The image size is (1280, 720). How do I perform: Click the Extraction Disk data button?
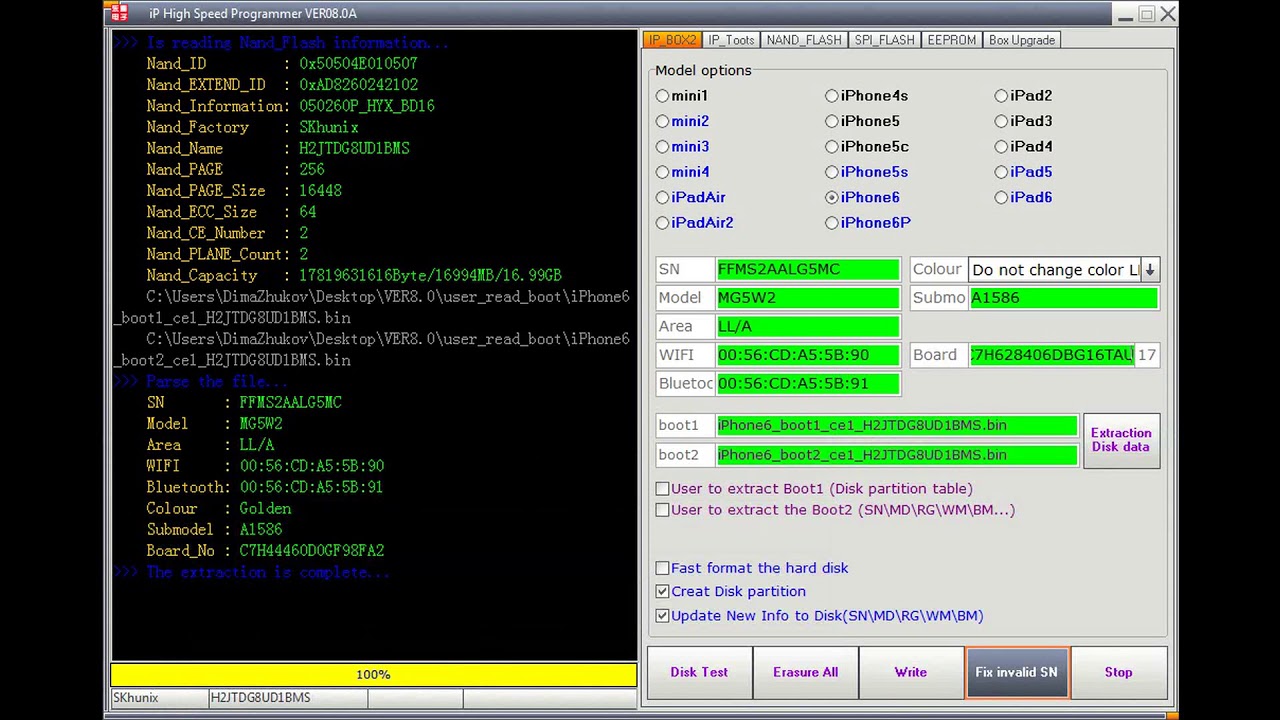1121,440
